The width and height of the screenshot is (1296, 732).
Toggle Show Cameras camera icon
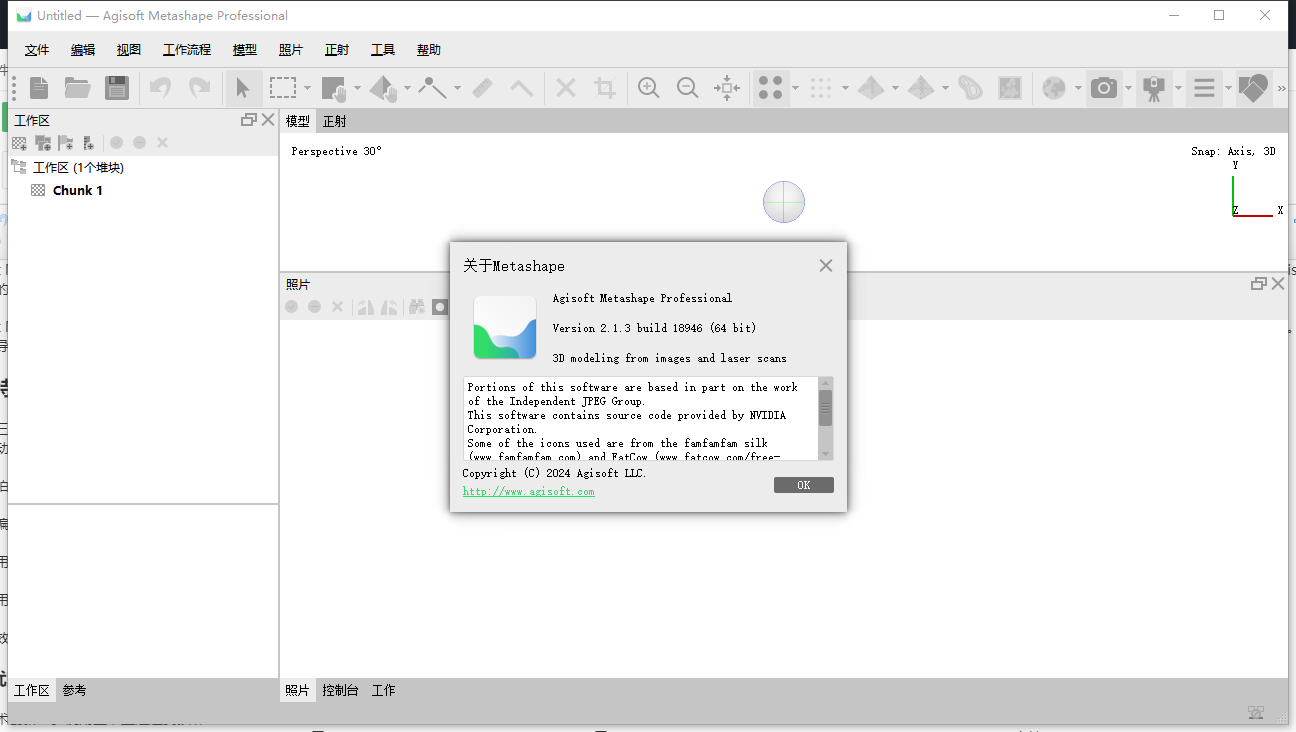tap(1104, 88)
